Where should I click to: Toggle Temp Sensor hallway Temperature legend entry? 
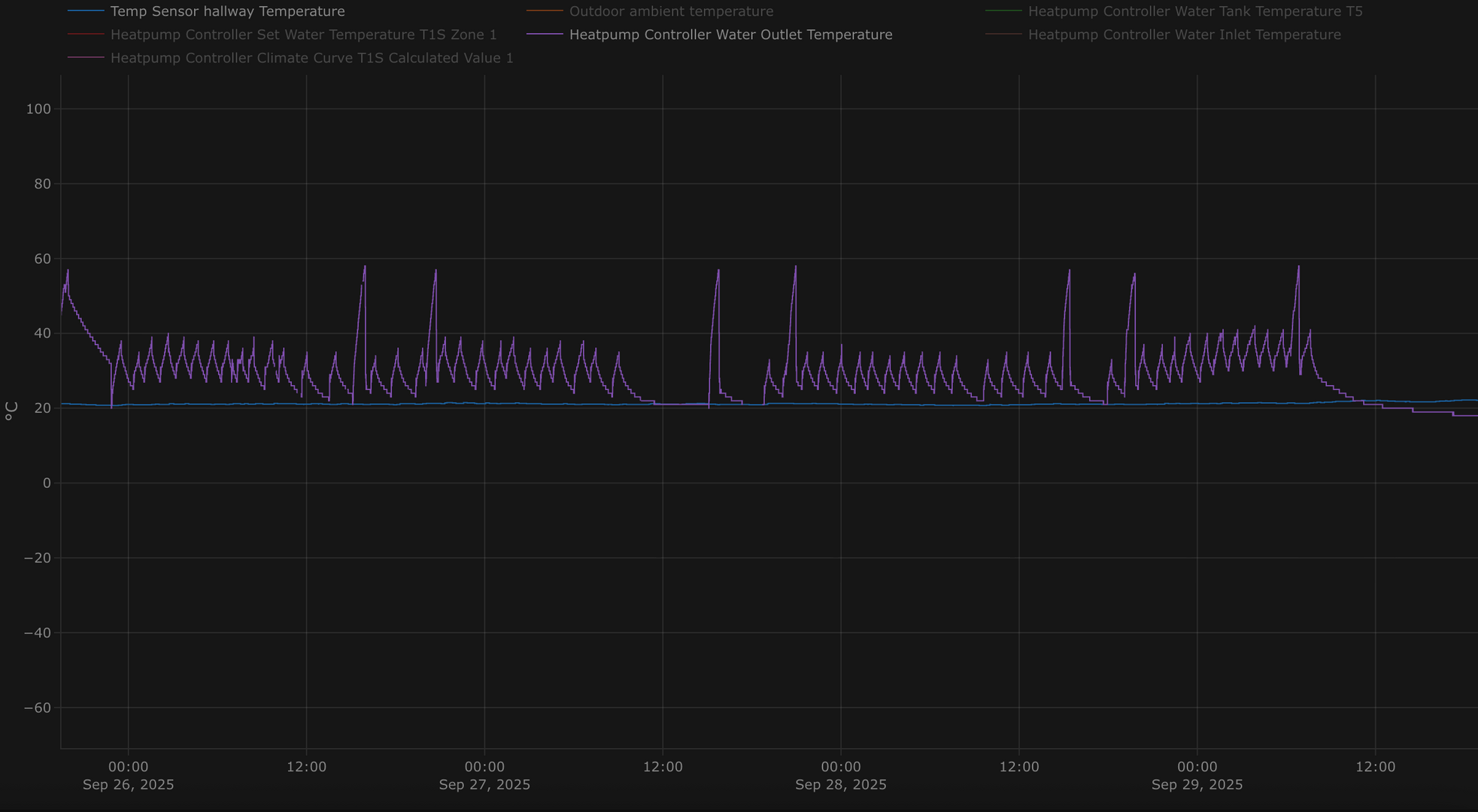[227, 11]
